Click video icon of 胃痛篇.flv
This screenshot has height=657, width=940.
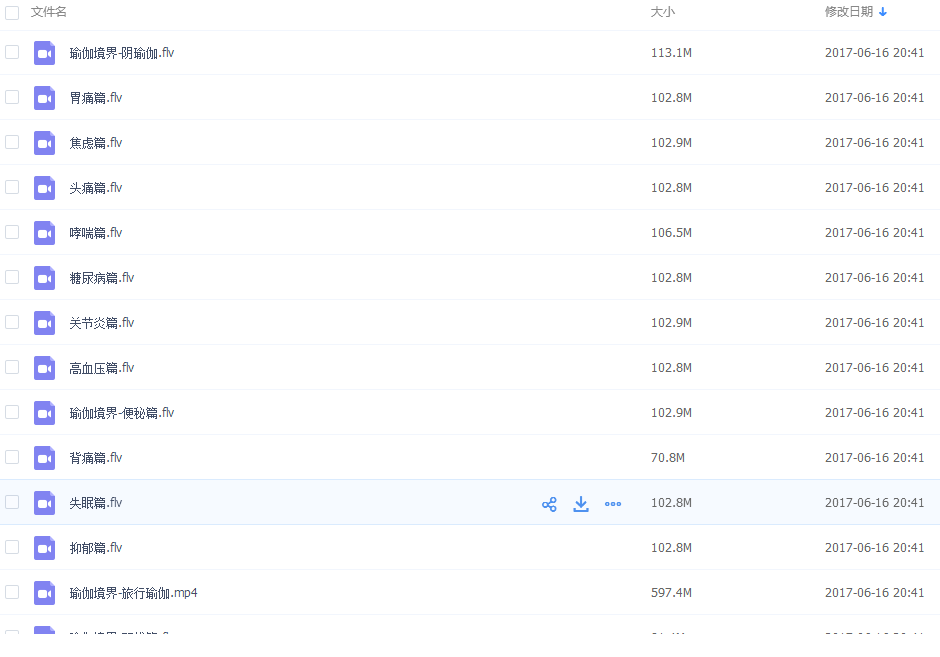click(44, 98)
